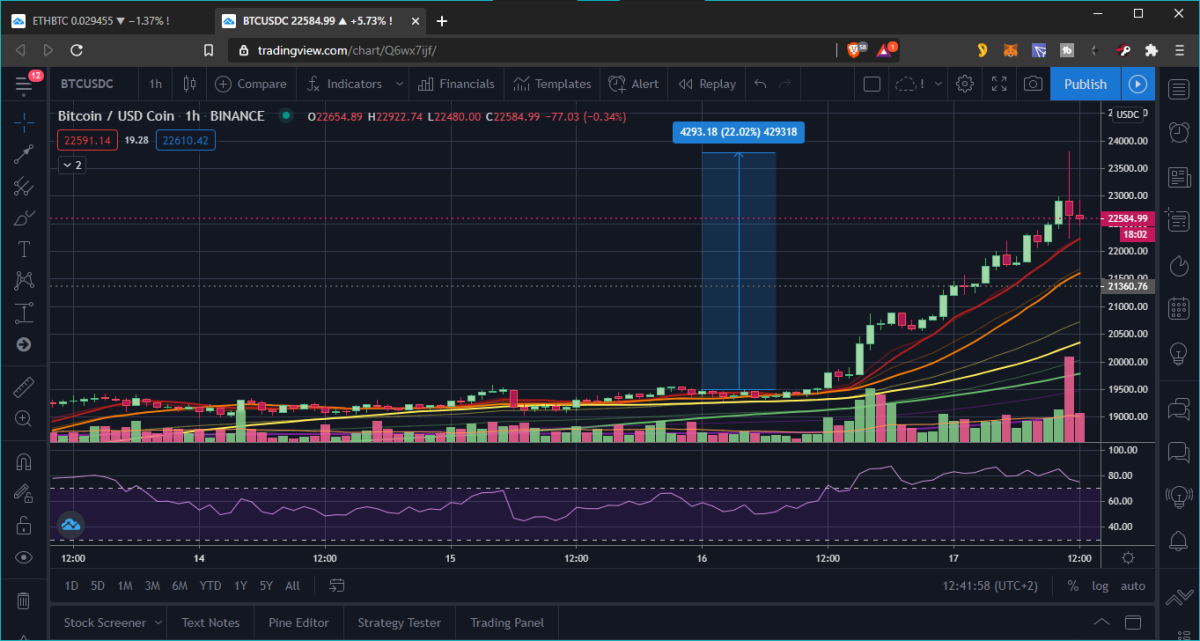Activate the zoom in tool
Screen dimensions: 1200x641
24,418
